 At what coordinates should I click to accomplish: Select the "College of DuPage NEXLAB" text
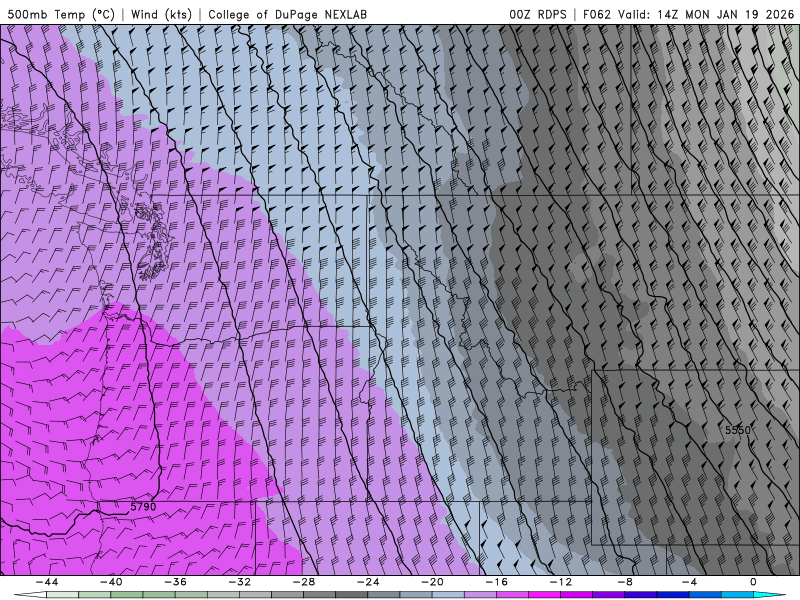287,14
